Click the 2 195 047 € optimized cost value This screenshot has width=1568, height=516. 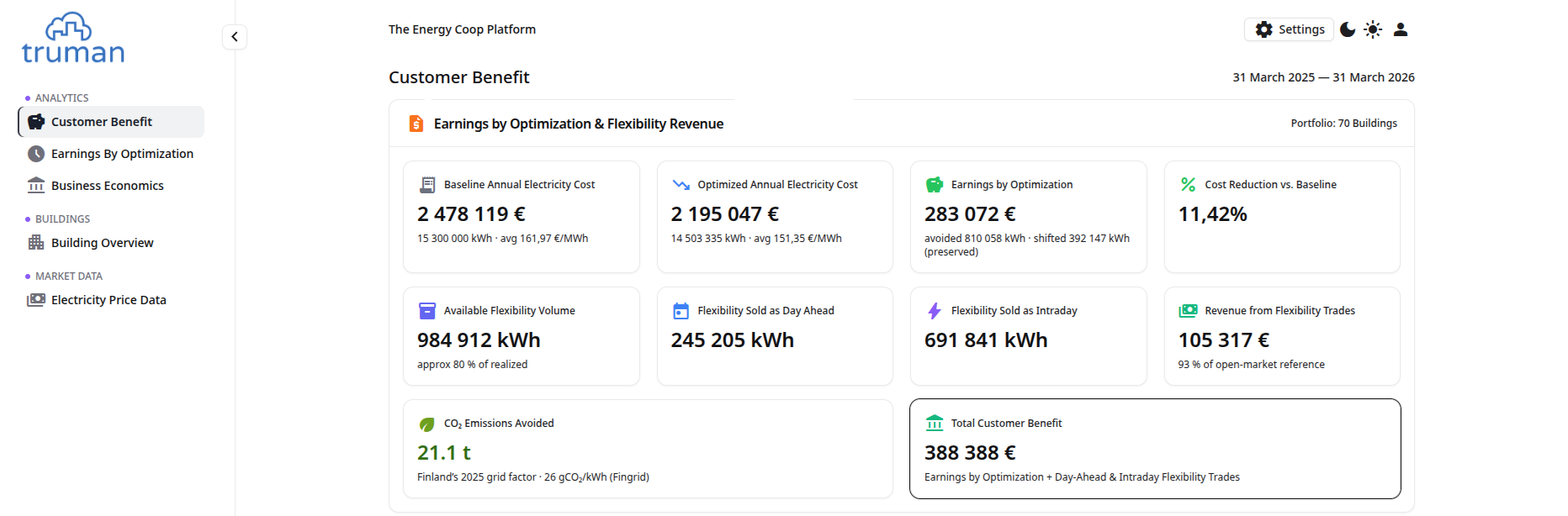point(724,214)
